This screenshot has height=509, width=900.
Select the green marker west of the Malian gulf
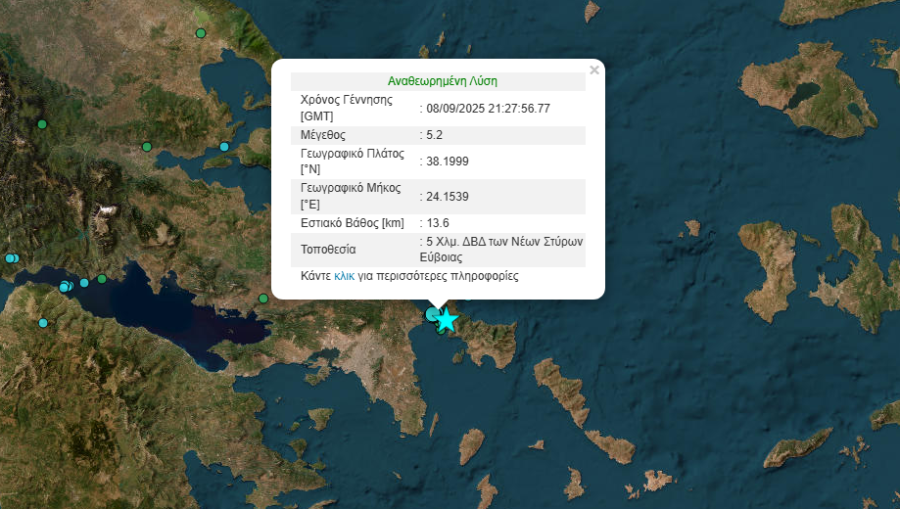(x=147, y=147)
